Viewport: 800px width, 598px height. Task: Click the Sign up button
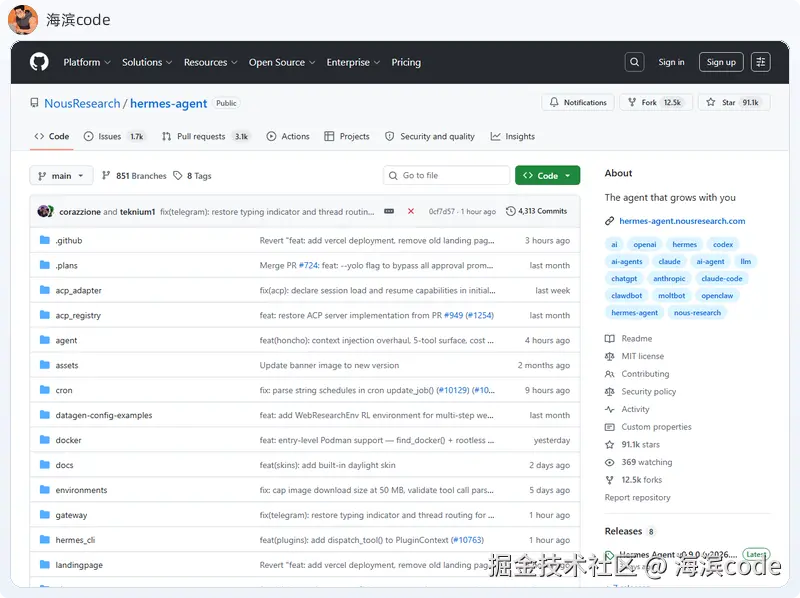pos(721,61)
